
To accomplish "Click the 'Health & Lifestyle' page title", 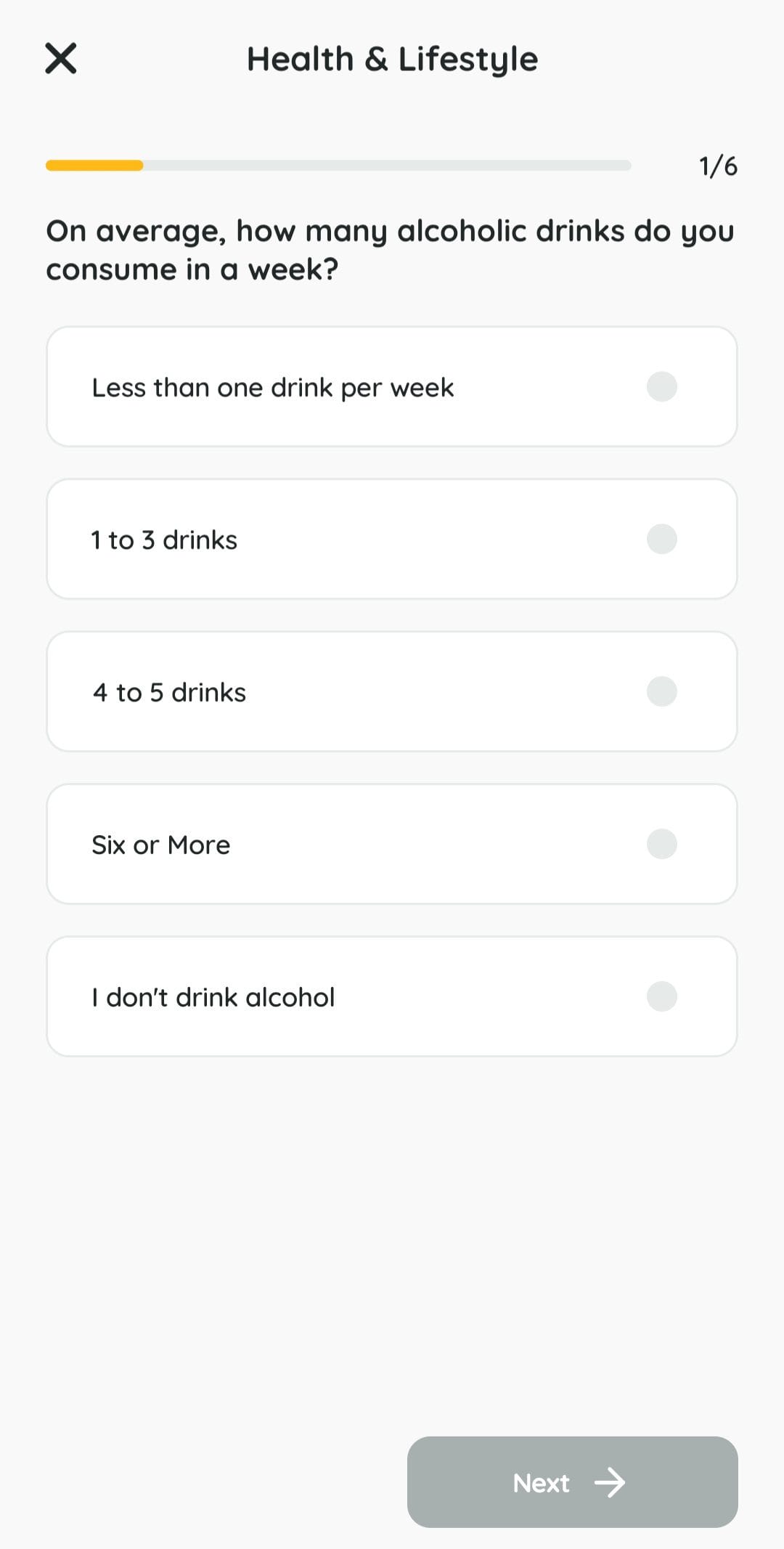I will click(392, 59).
